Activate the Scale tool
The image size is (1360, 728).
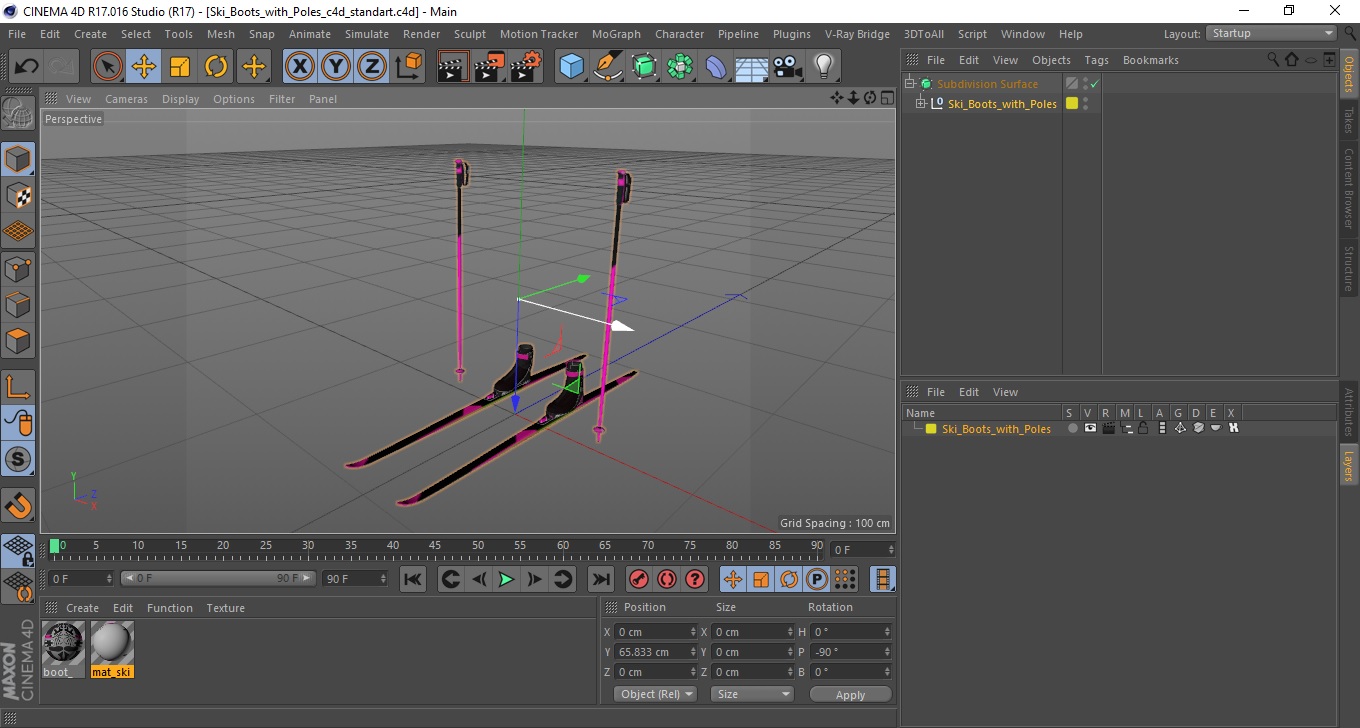pyautogui.click(x=180, y=67)
